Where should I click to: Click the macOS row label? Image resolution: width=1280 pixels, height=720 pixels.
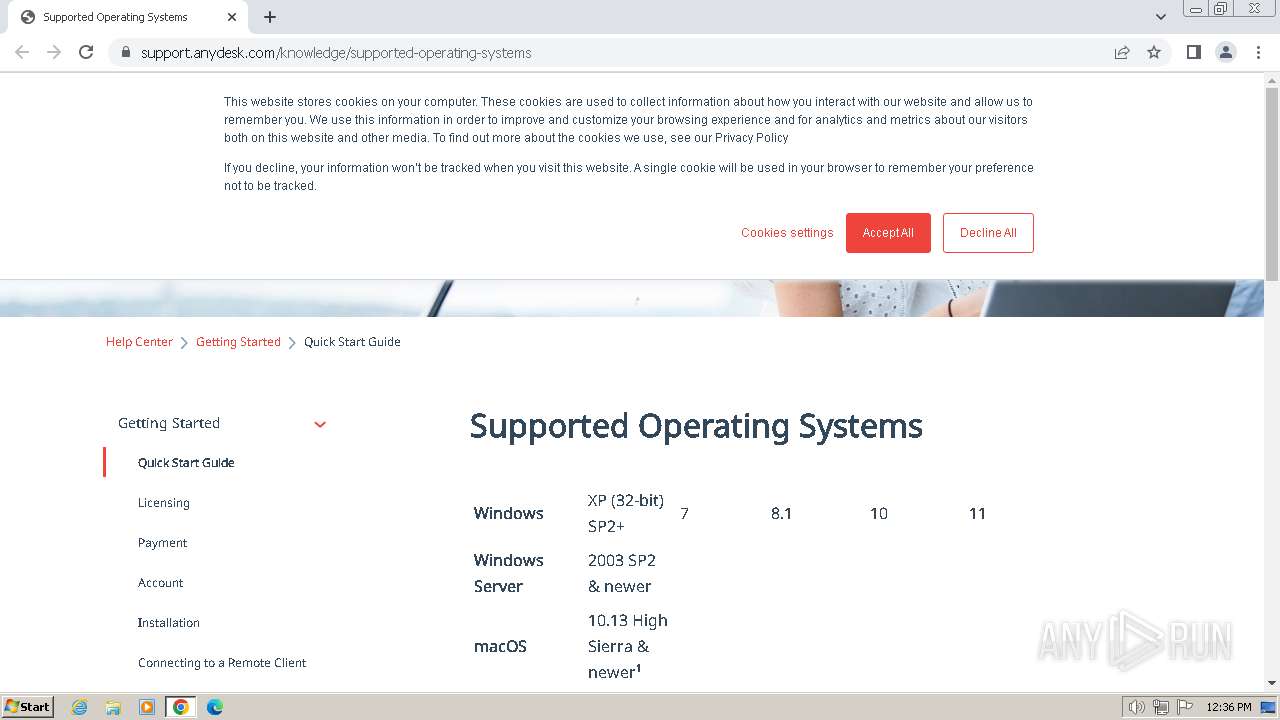[x=500, y=646]
